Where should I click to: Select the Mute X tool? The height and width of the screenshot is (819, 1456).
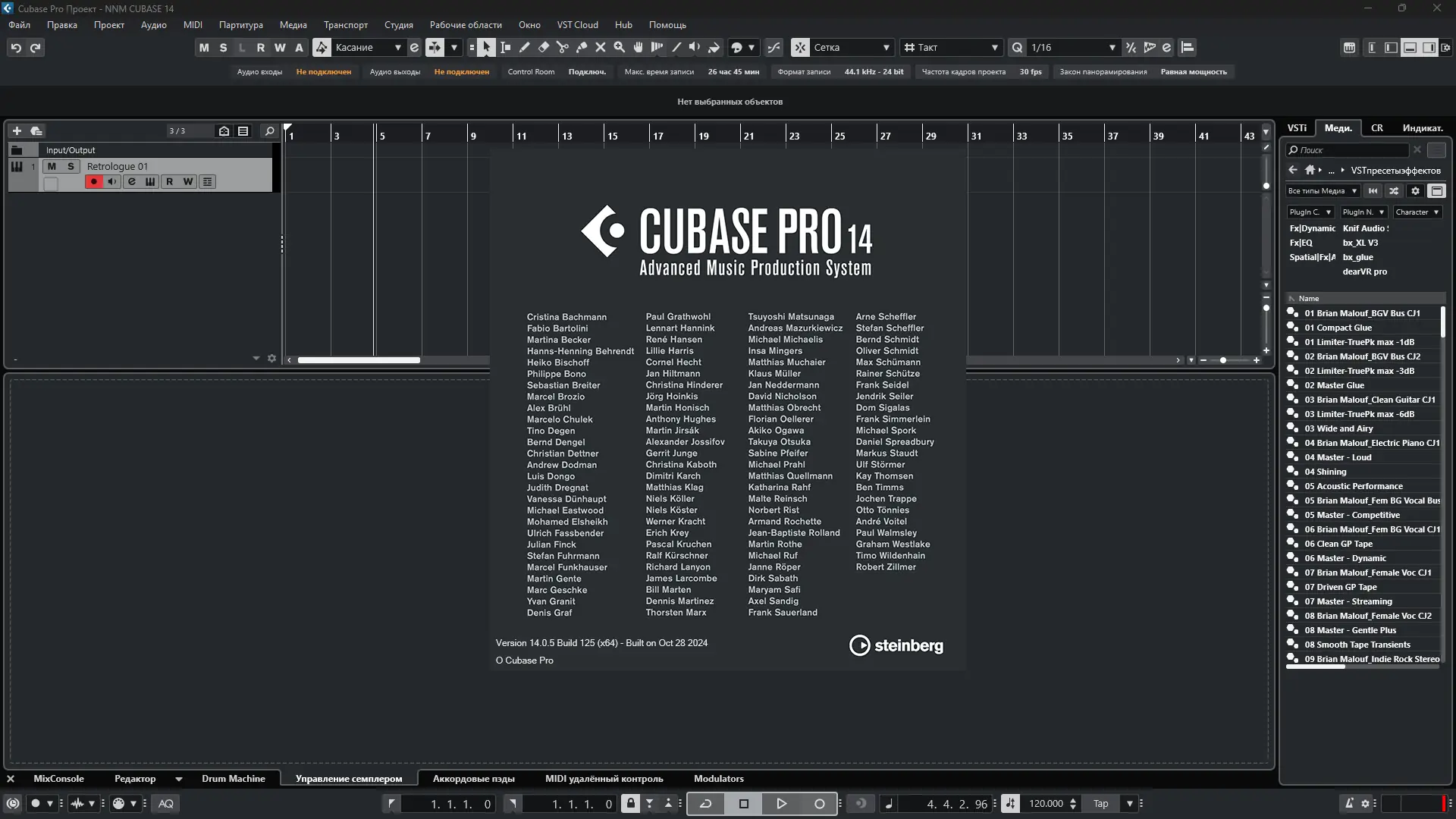601,47
